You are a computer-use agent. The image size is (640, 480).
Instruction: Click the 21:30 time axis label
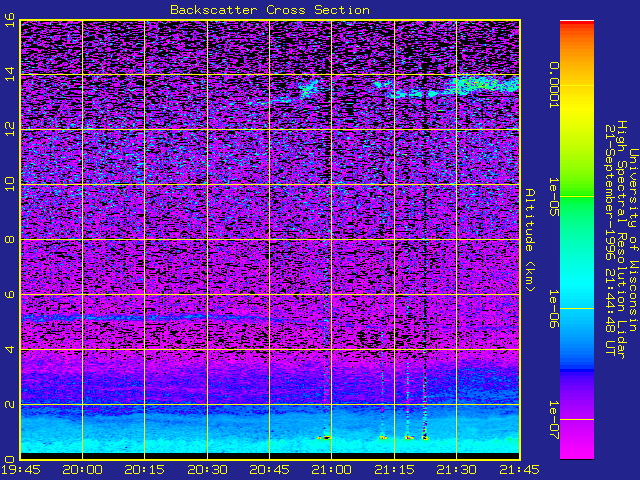pos(456,470)
